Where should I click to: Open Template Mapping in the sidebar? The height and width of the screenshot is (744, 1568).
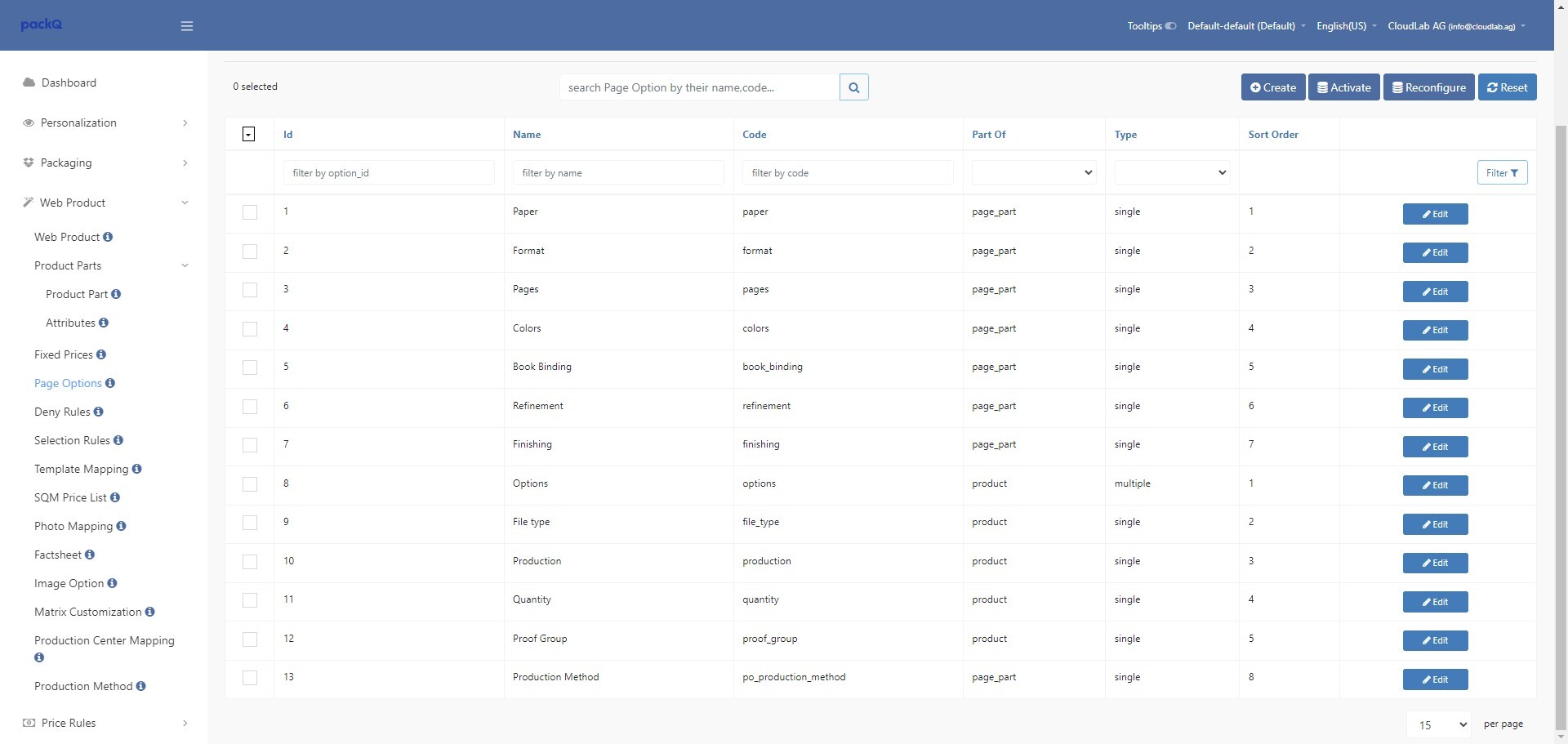[82, 469]
